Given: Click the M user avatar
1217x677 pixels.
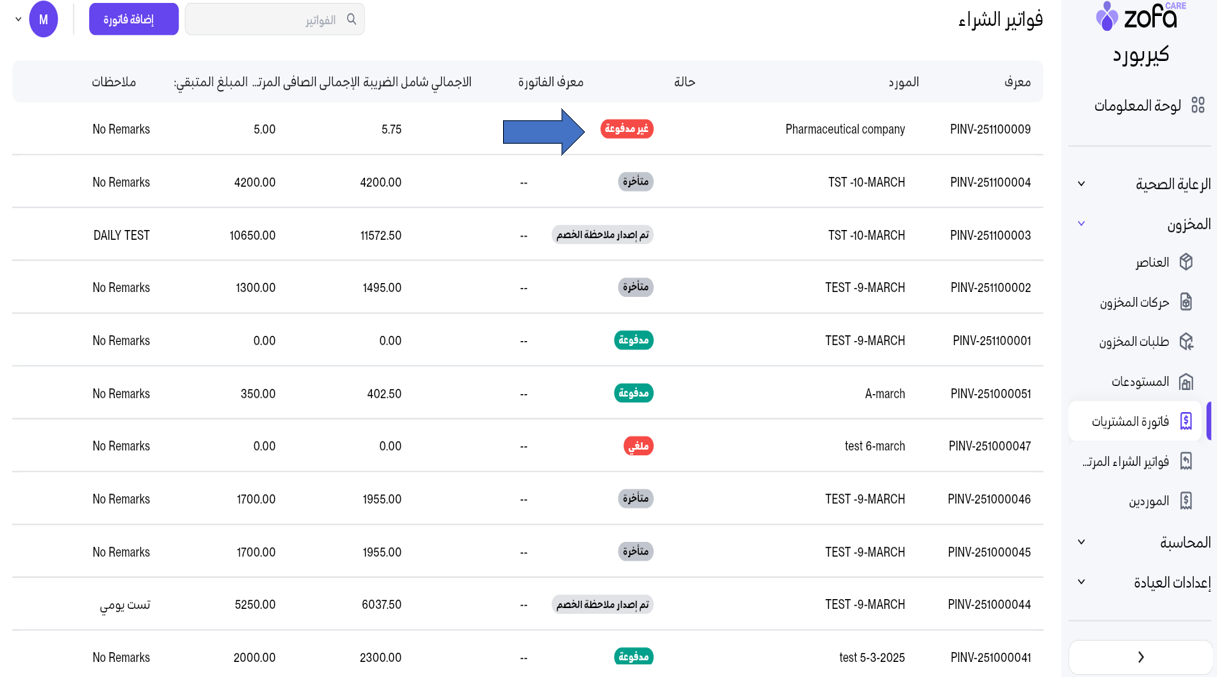Looking at the screenshot, I should coord(43,19).
